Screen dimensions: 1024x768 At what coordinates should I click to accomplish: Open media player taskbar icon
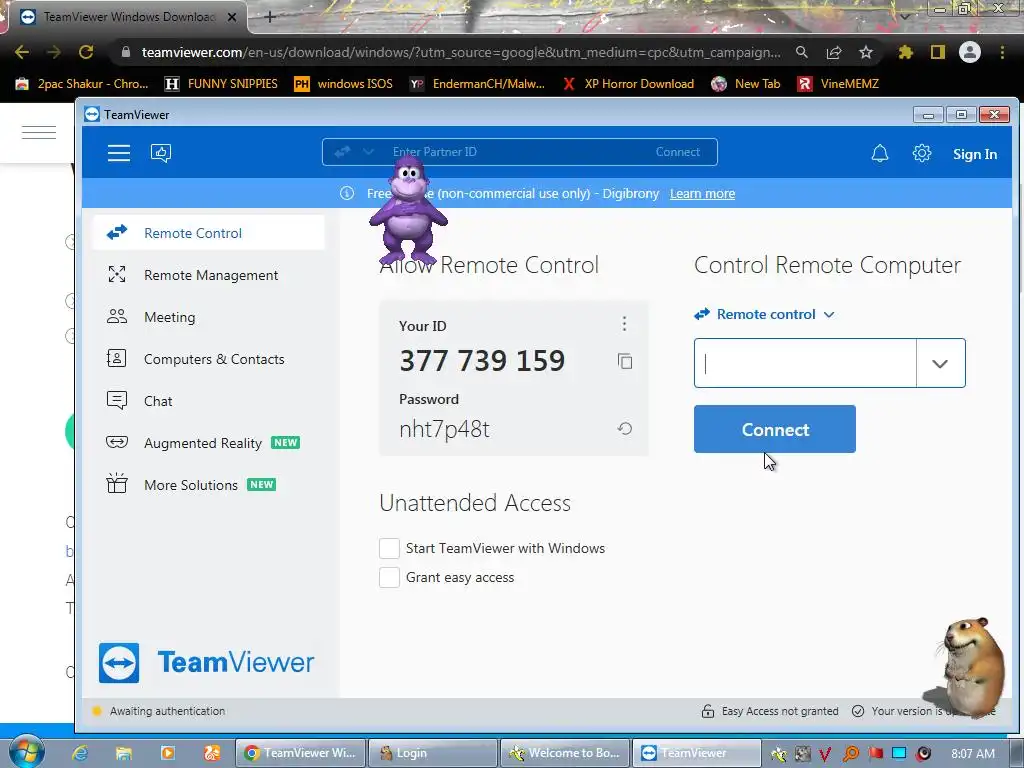pos(167,753)
